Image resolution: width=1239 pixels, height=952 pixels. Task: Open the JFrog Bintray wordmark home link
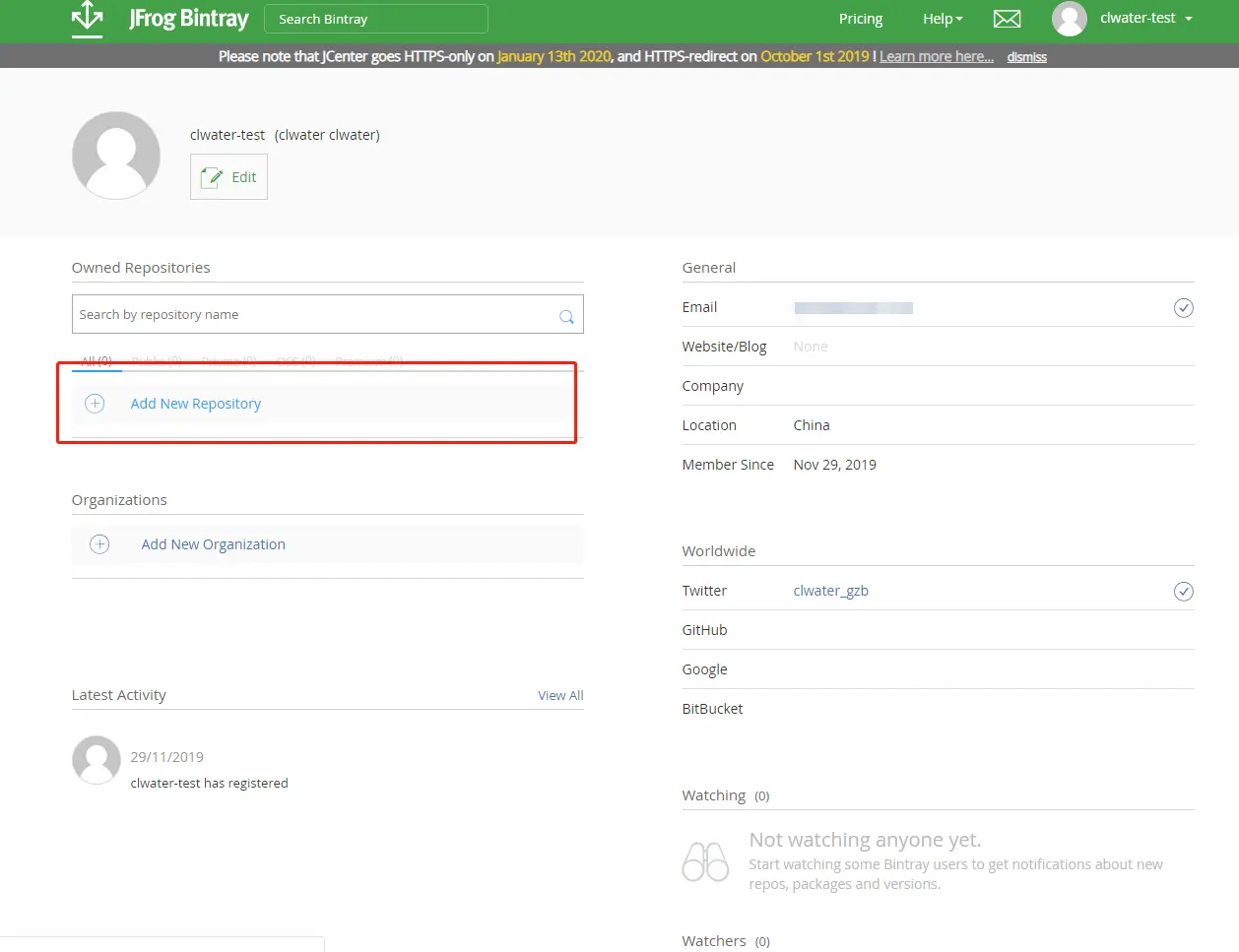(x=188, y=19)
